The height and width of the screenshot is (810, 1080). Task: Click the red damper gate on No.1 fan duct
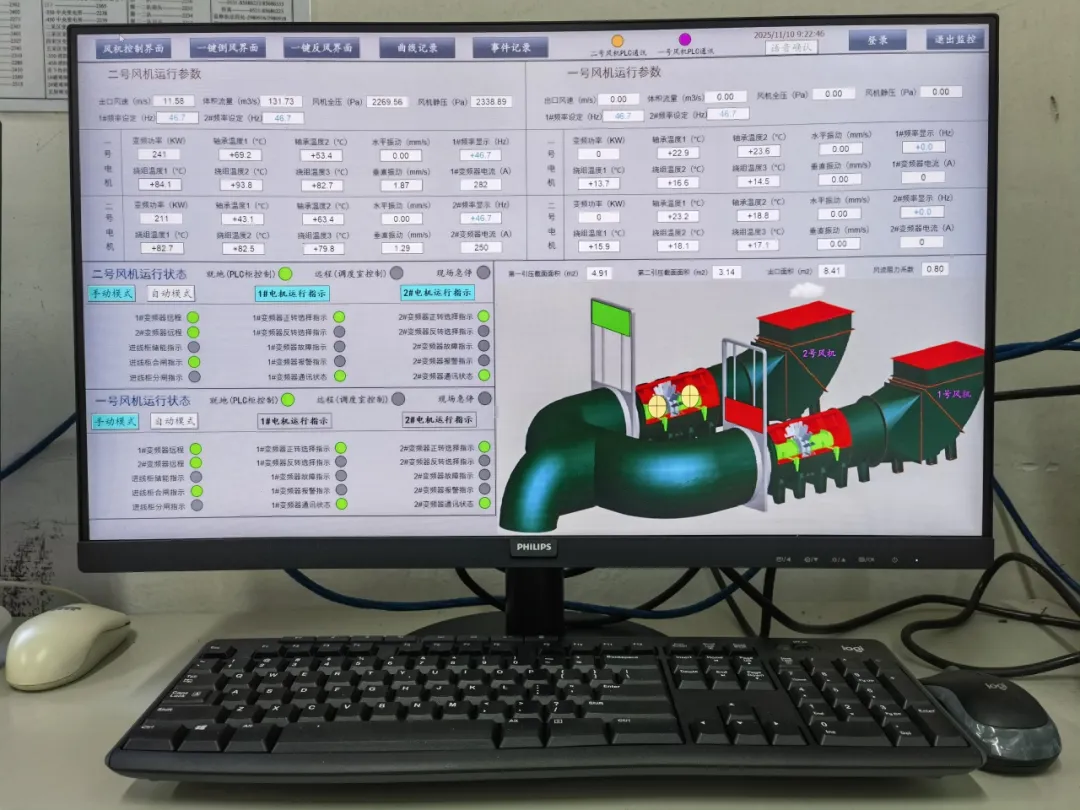(744, 413)
